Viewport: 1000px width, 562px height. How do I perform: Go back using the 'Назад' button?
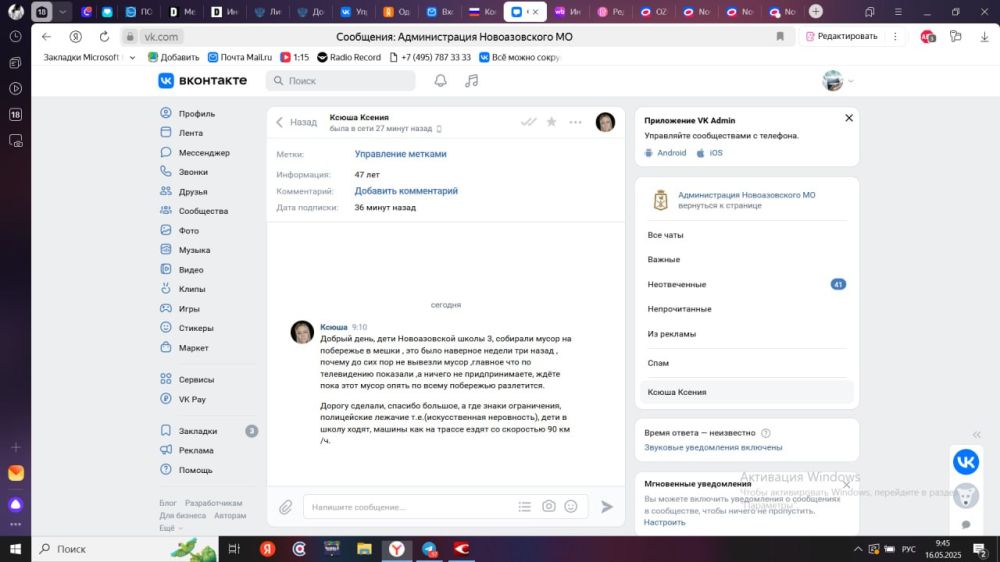(x=296, y=122)
